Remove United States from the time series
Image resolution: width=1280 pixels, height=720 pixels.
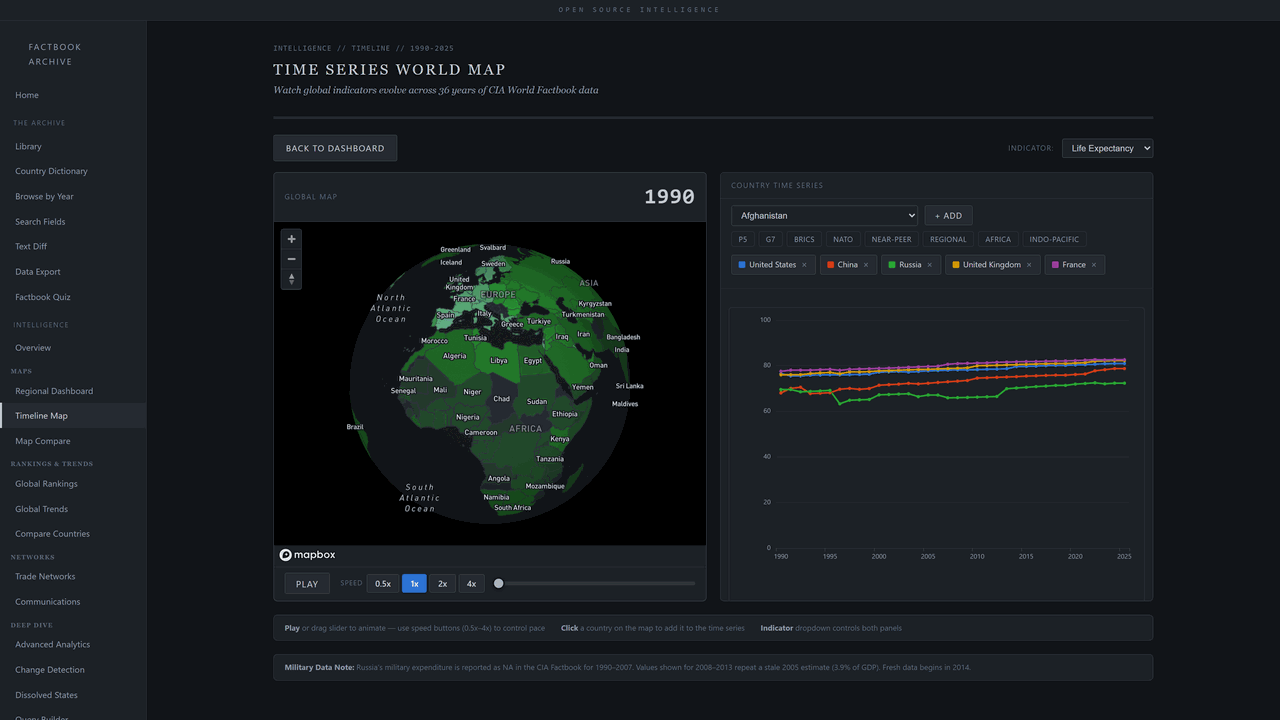click(804, 265)
